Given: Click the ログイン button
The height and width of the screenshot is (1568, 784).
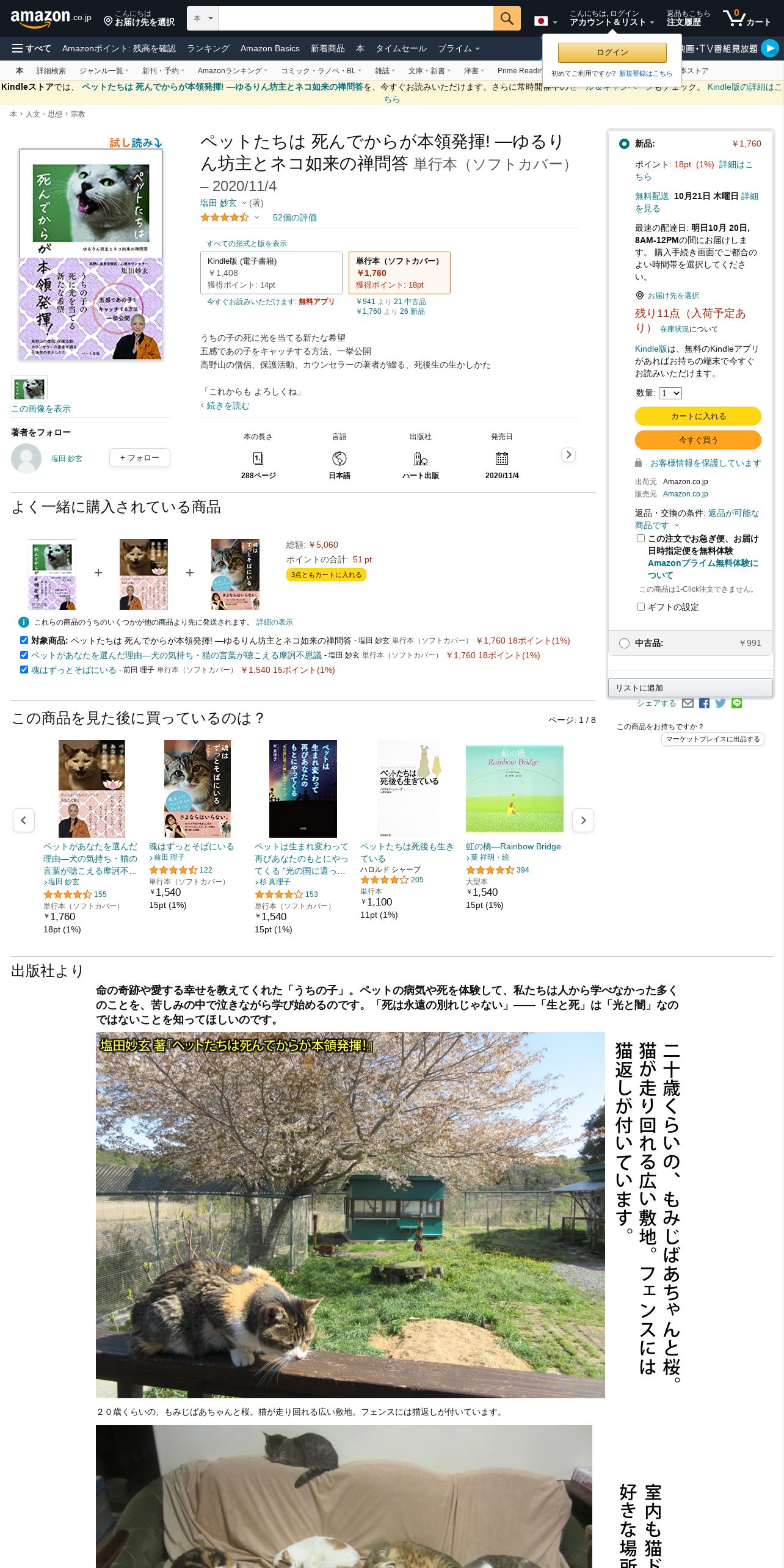Looking at the screenshot, I should (x=612, y=53).
